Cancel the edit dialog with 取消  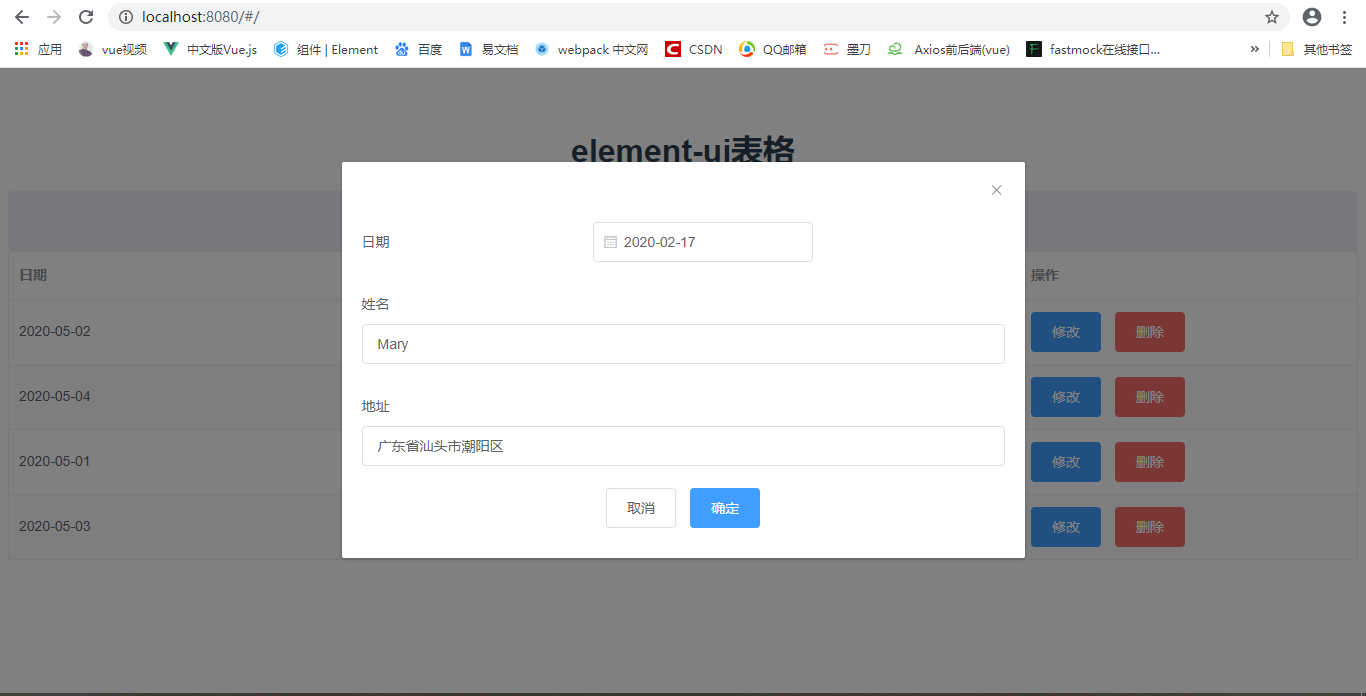tap(640, 508)
